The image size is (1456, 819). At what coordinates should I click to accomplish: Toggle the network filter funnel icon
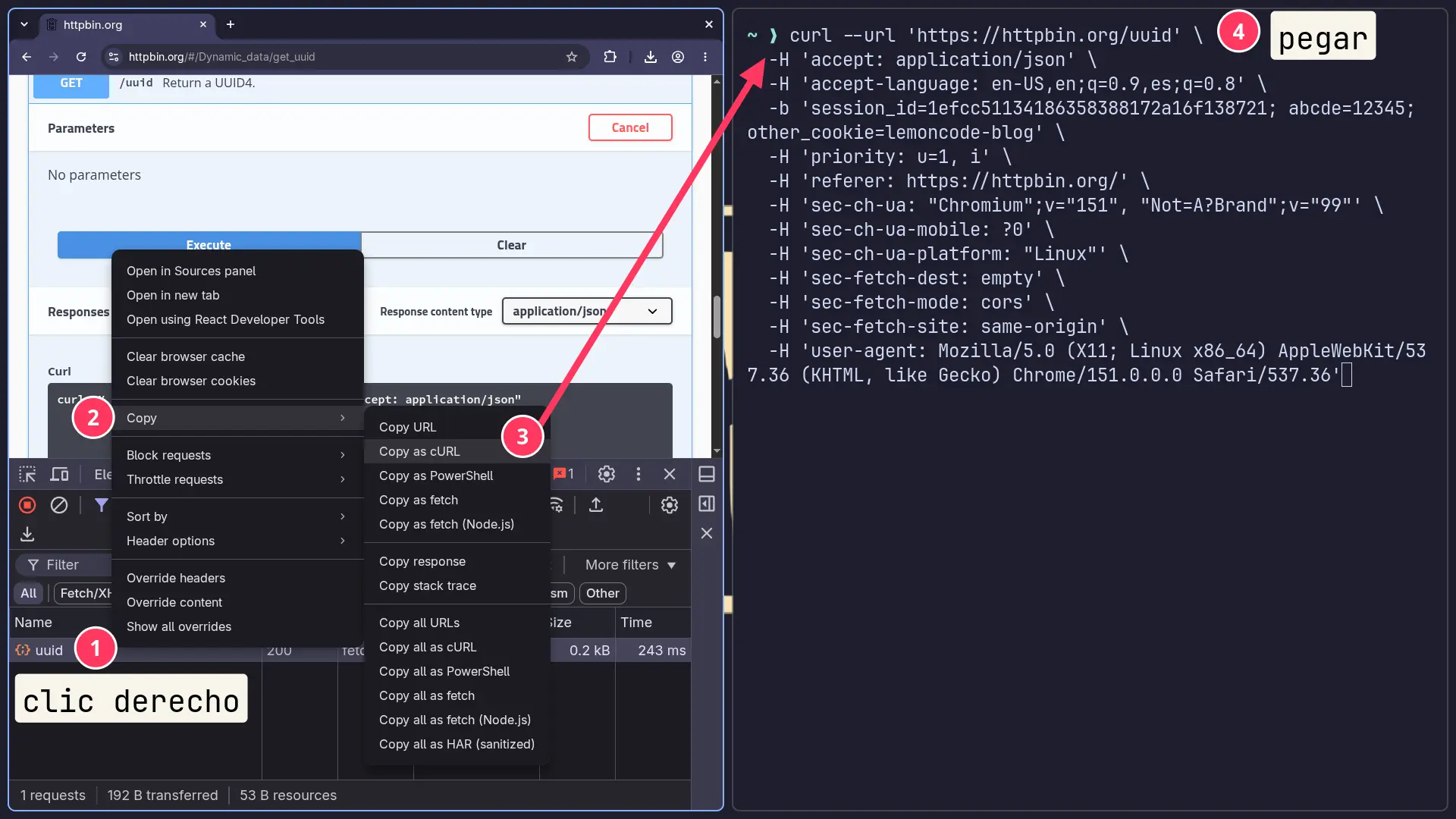click(x=101, y=505)
